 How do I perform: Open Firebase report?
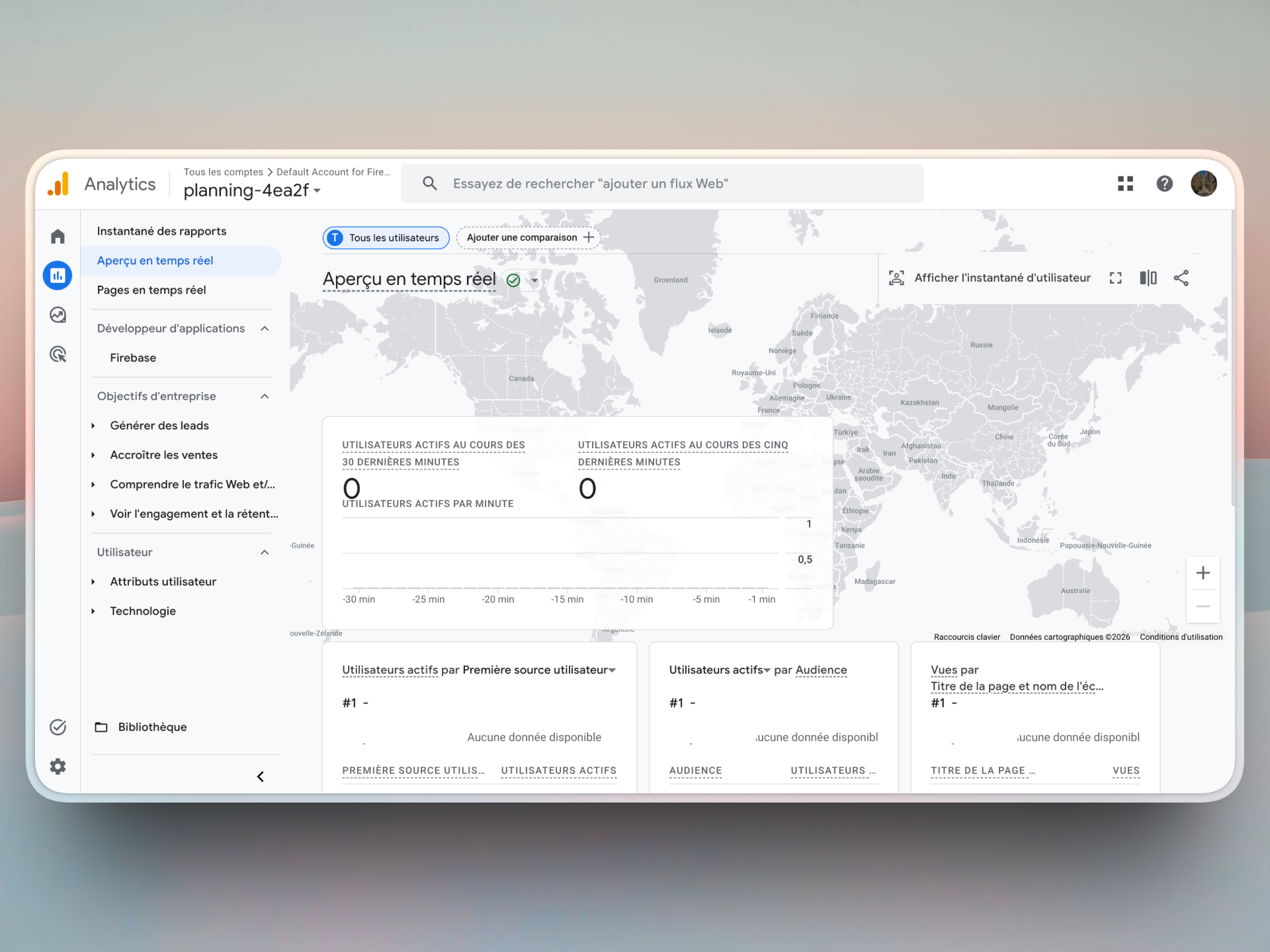tap(133, 358)
